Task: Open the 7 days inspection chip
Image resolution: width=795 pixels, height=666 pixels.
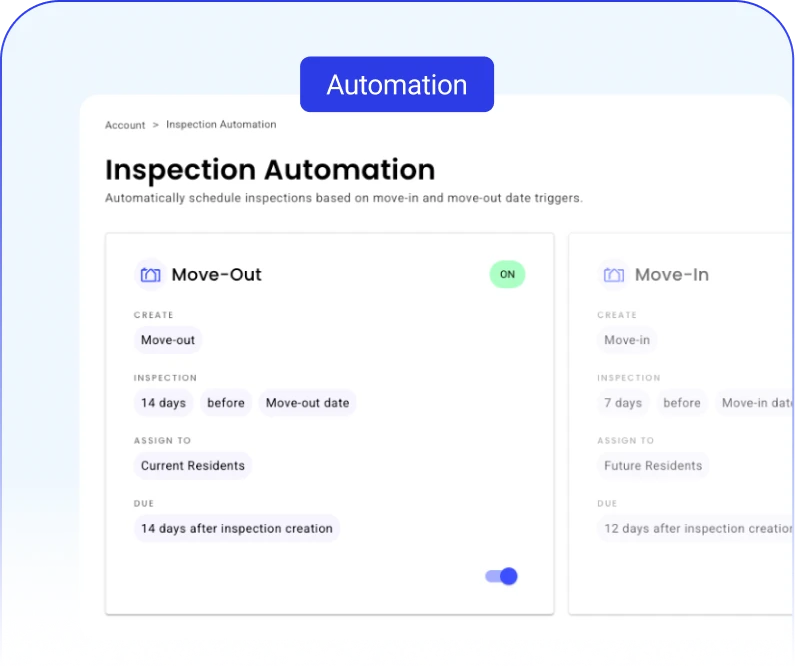Action: click(x=623, y=402)
